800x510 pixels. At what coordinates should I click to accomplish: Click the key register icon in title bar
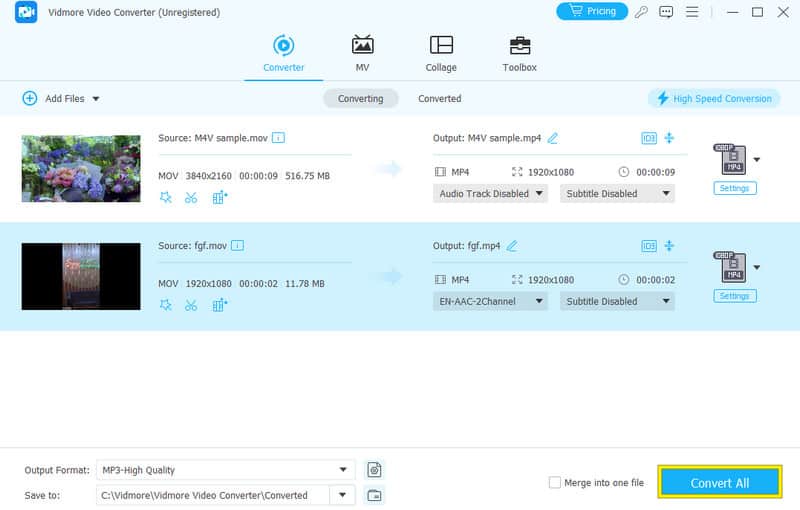[641, 12]
